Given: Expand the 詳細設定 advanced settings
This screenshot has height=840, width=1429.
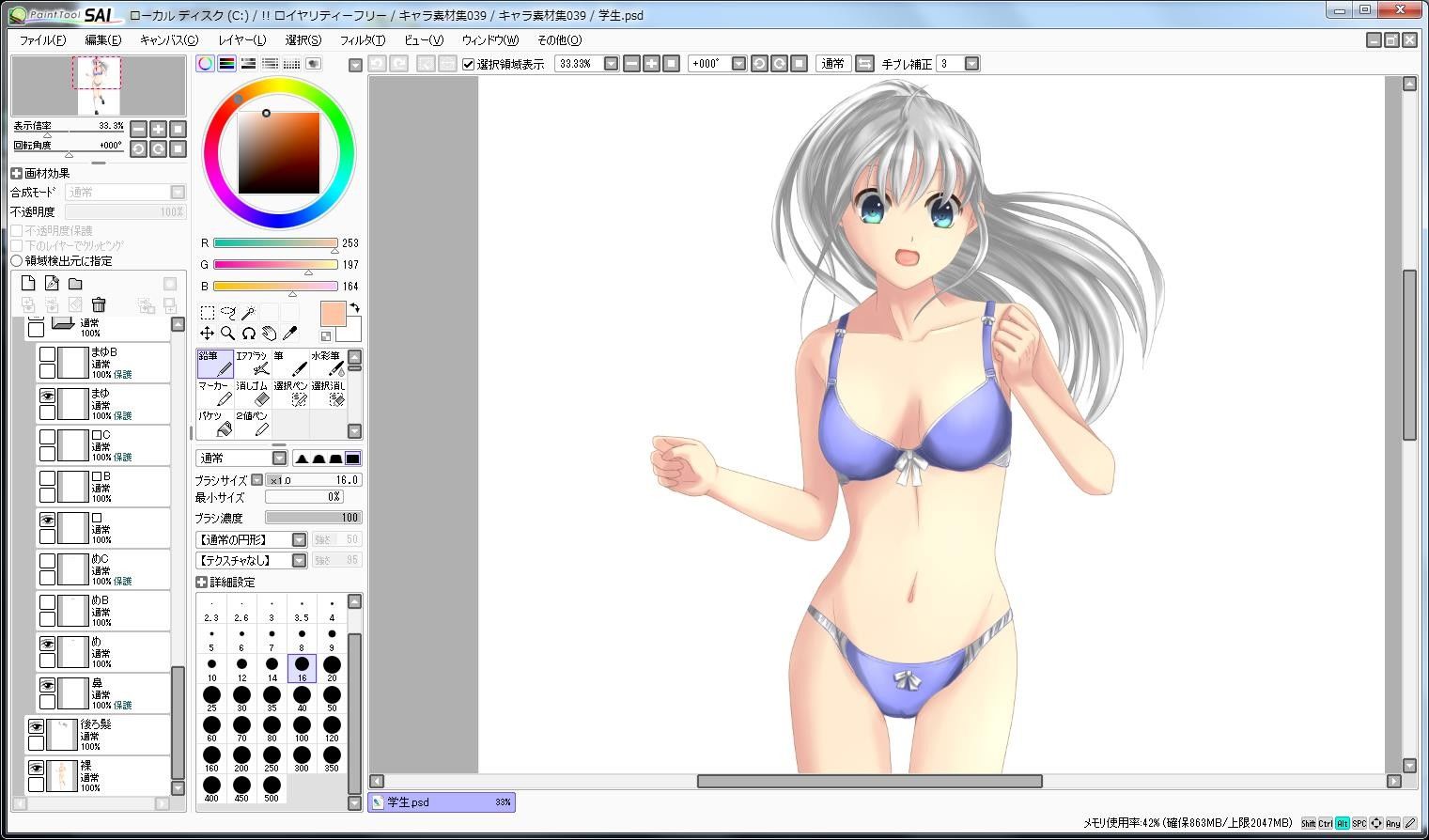Looking at the screenshot, I should coord(201,582).
